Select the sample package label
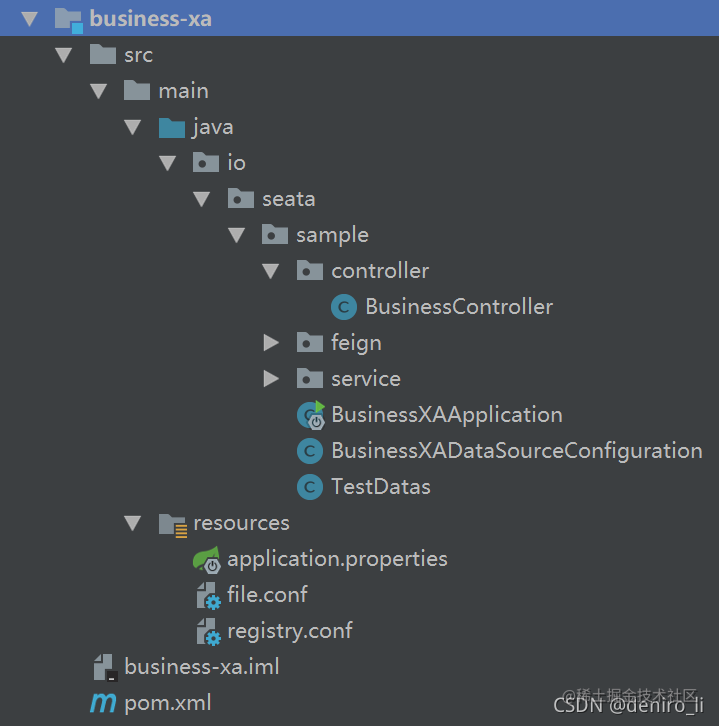This screenshot has height=726, width=719. pyautogui.click(x=332, y=235)
